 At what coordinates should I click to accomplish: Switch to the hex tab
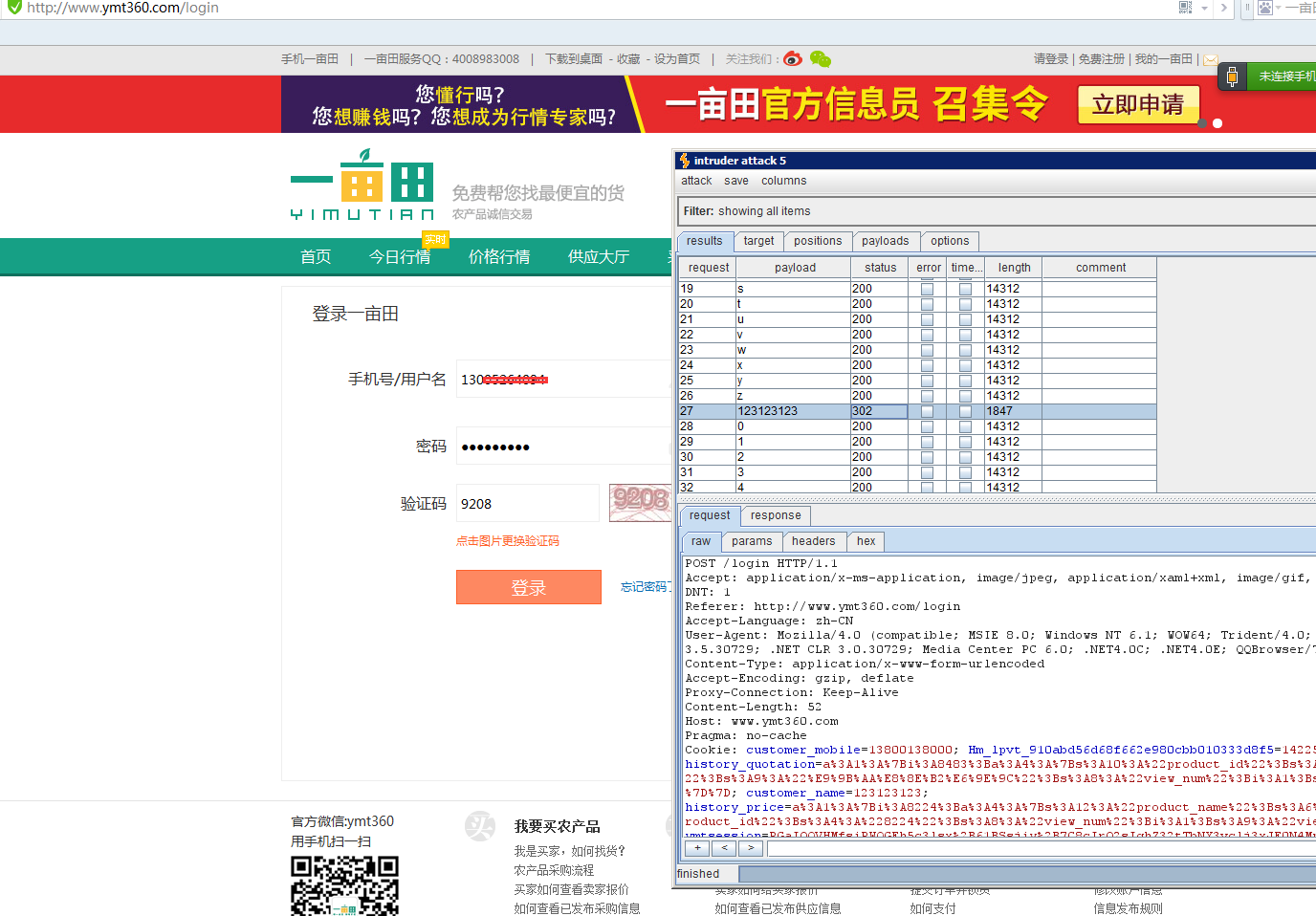[x=866, y=541]
